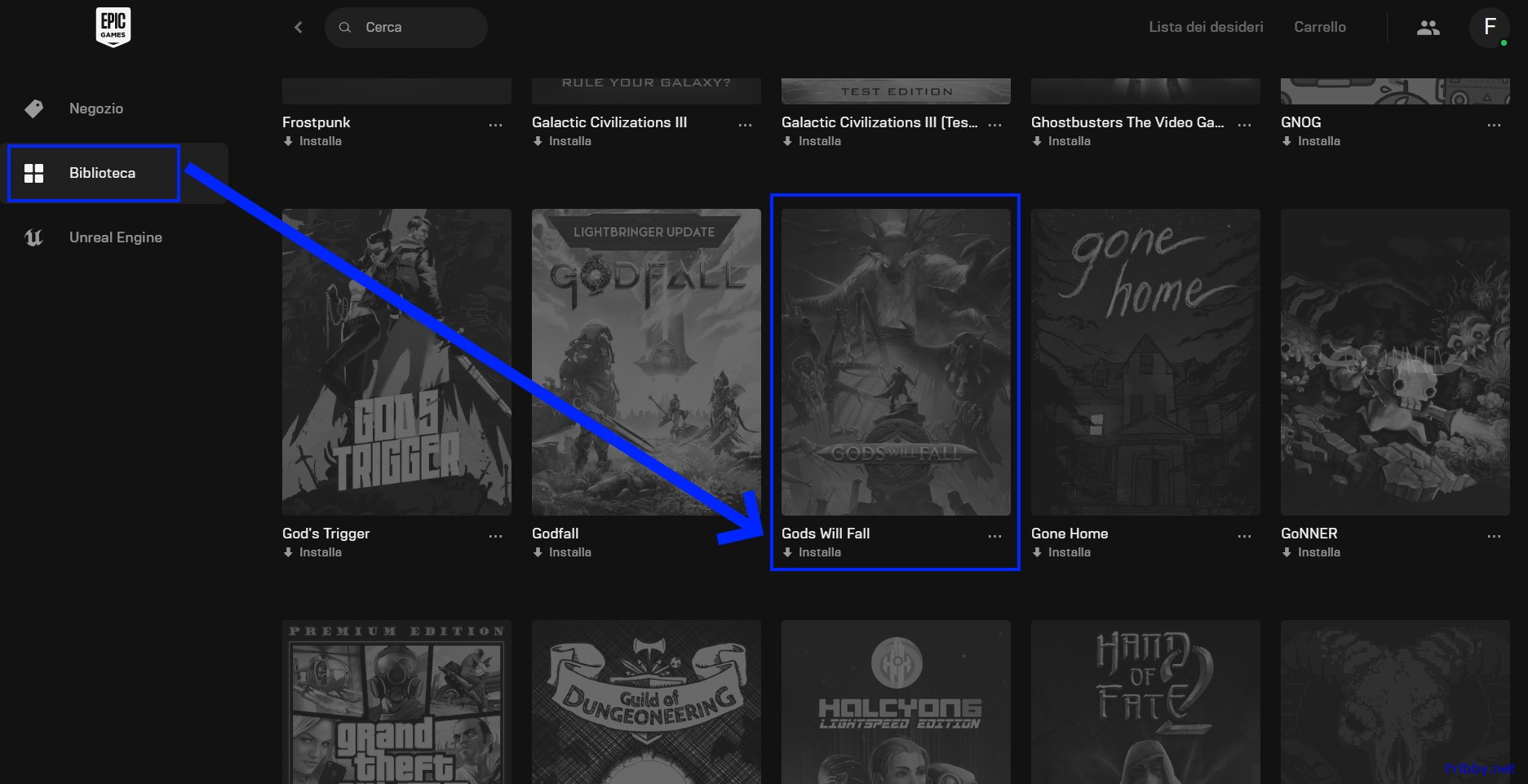Click the Biblioteca grid icon

(x=33, y=173)
